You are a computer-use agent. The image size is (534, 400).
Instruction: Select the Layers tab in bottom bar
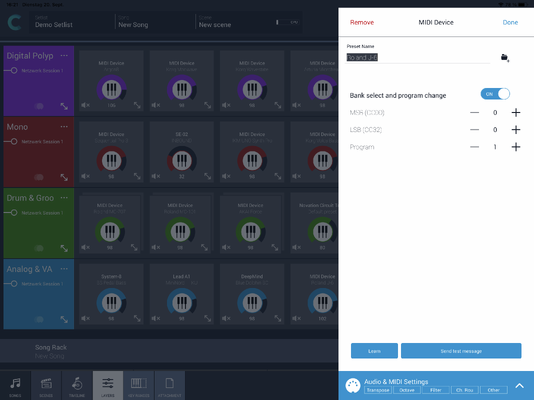pos(108,385)
